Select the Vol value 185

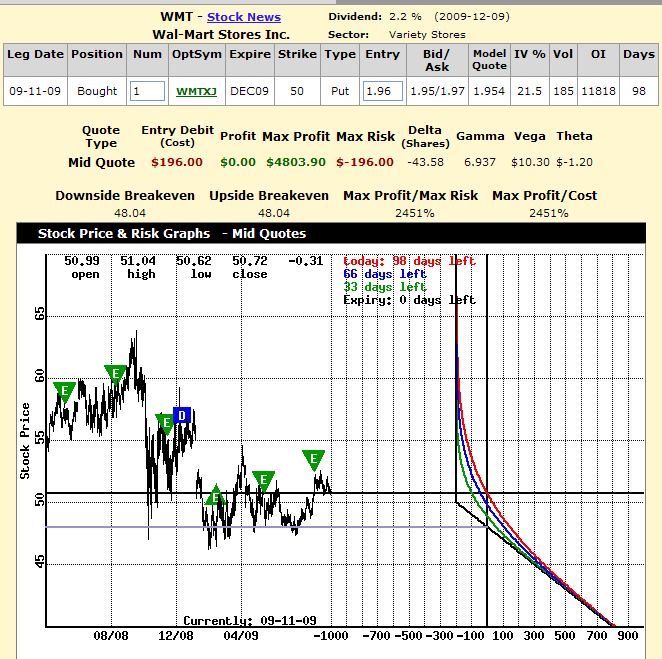[x=563, y=91]
